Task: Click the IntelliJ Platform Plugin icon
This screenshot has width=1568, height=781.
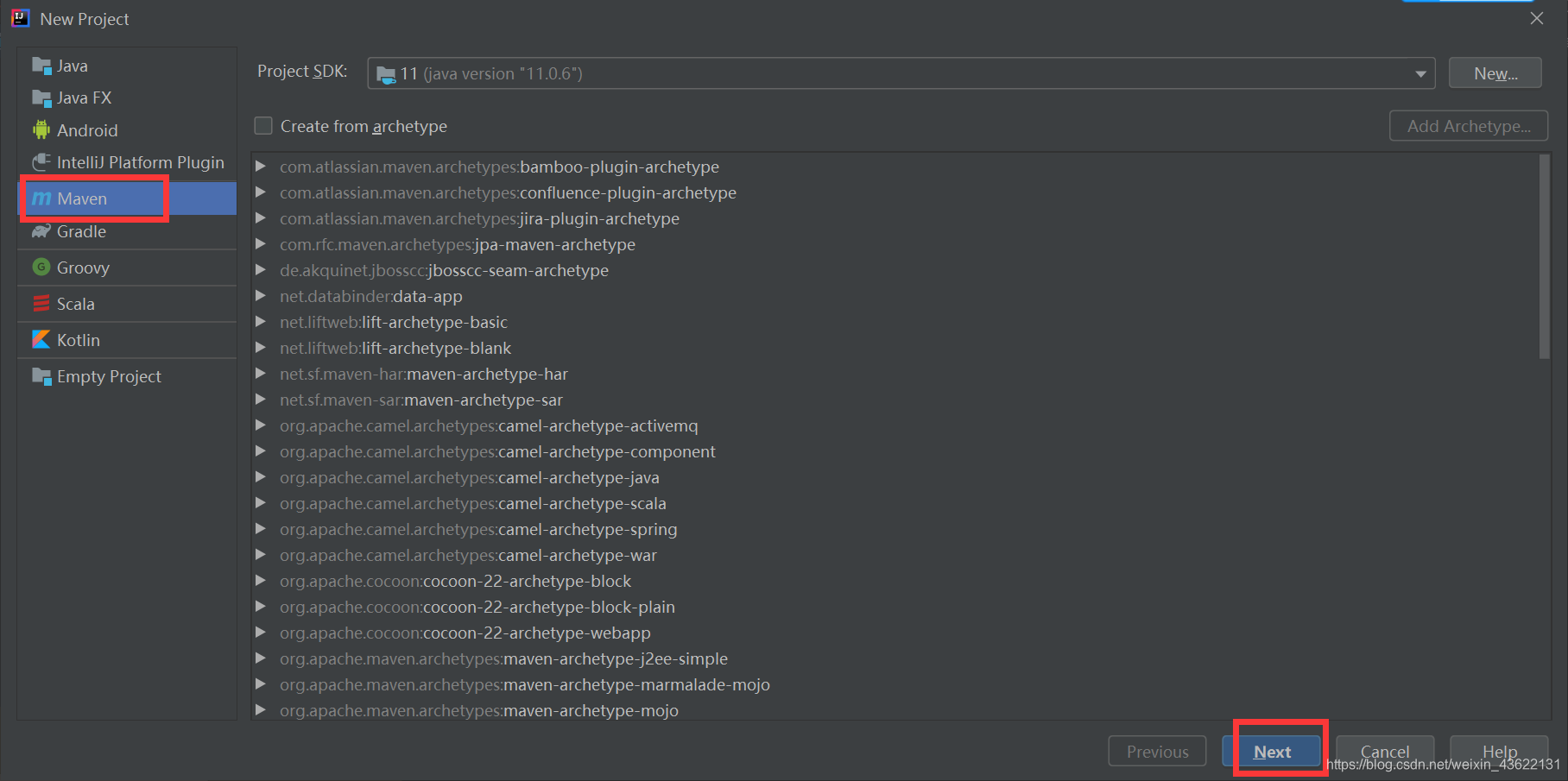Action: 41,162
